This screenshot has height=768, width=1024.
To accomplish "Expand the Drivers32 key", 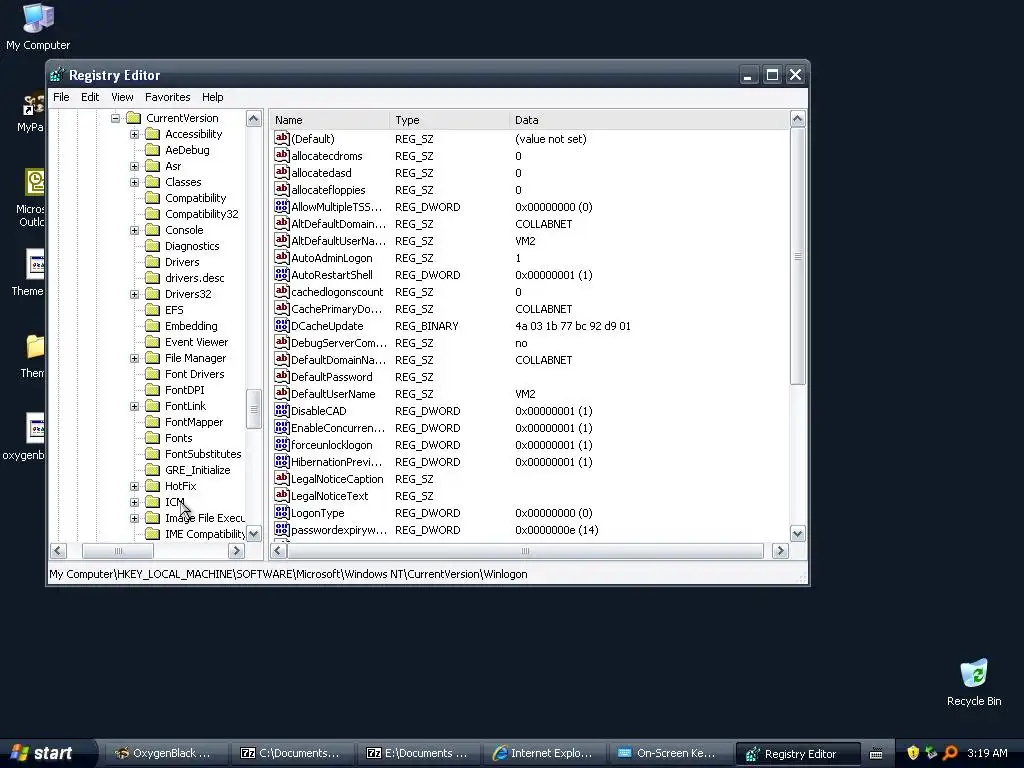I will click(x=135, y=295).
